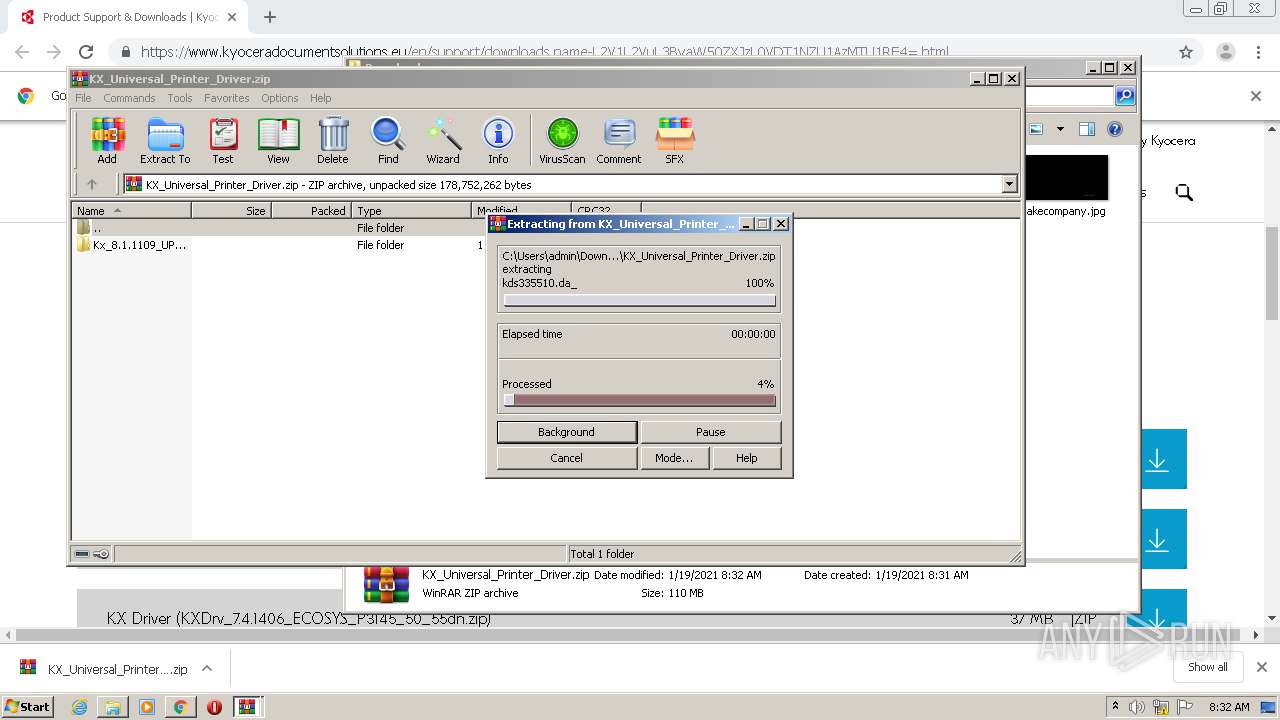Click the View file icon

[x=278, y=141]
